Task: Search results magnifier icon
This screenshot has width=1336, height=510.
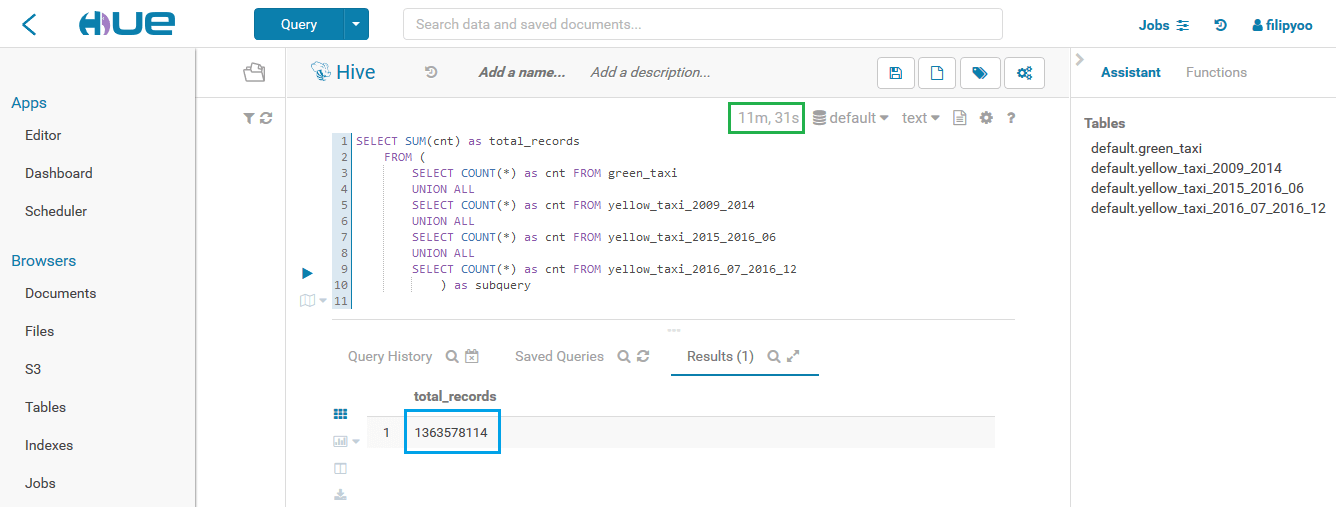Action: (773, 356)
